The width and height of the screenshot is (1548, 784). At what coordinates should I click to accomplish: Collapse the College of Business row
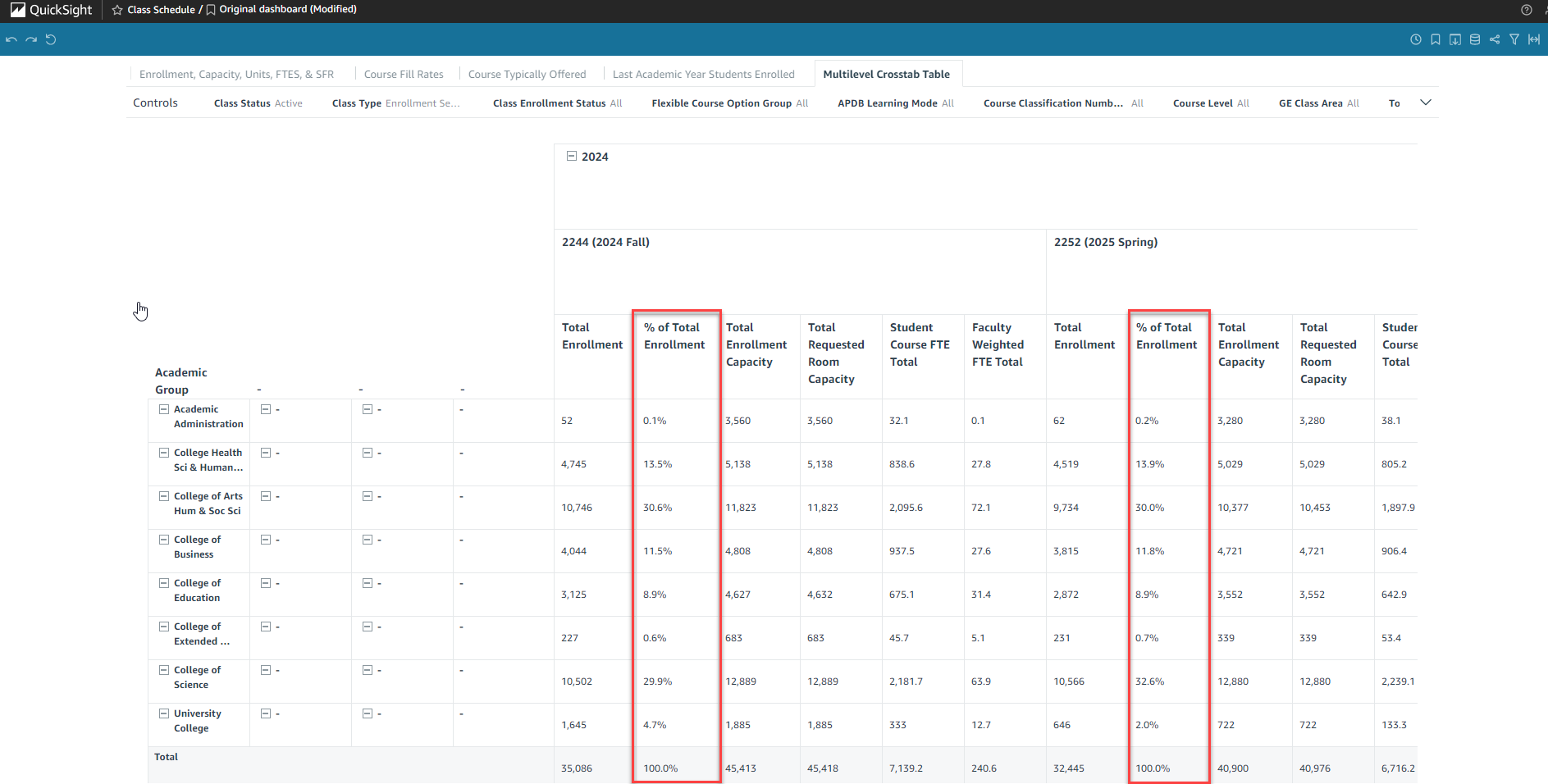tap(164, 540)
